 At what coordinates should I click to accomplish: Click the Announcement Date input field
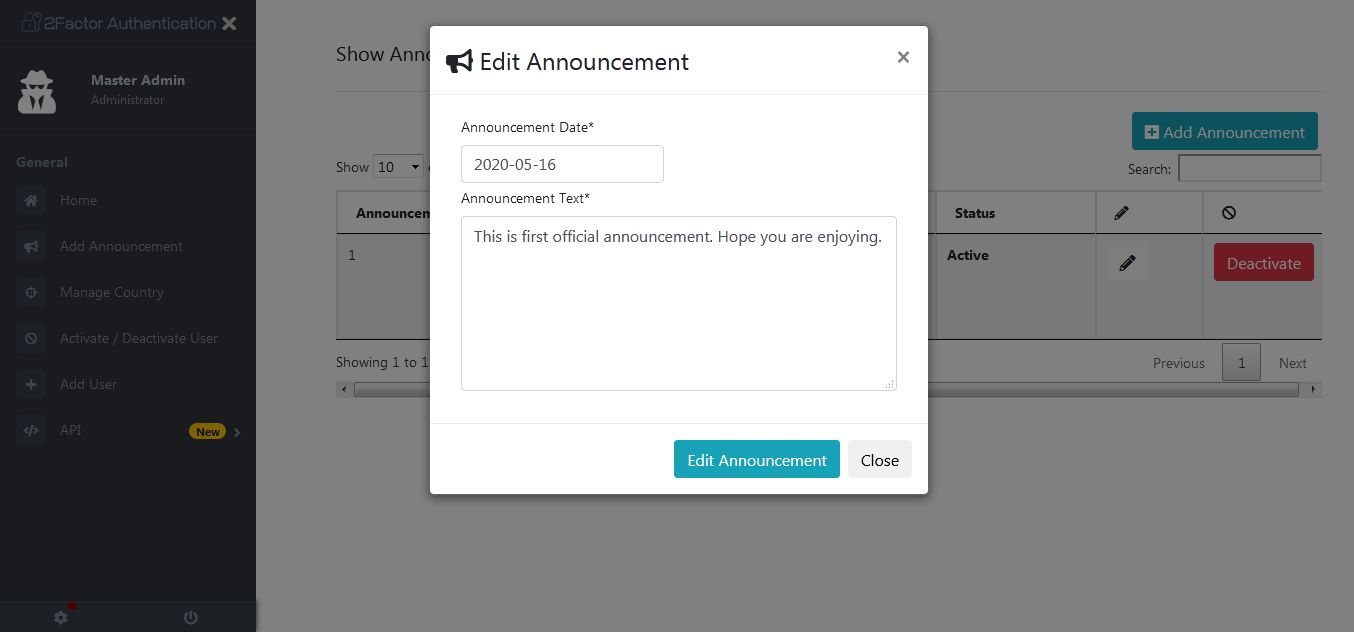[562, 164]
